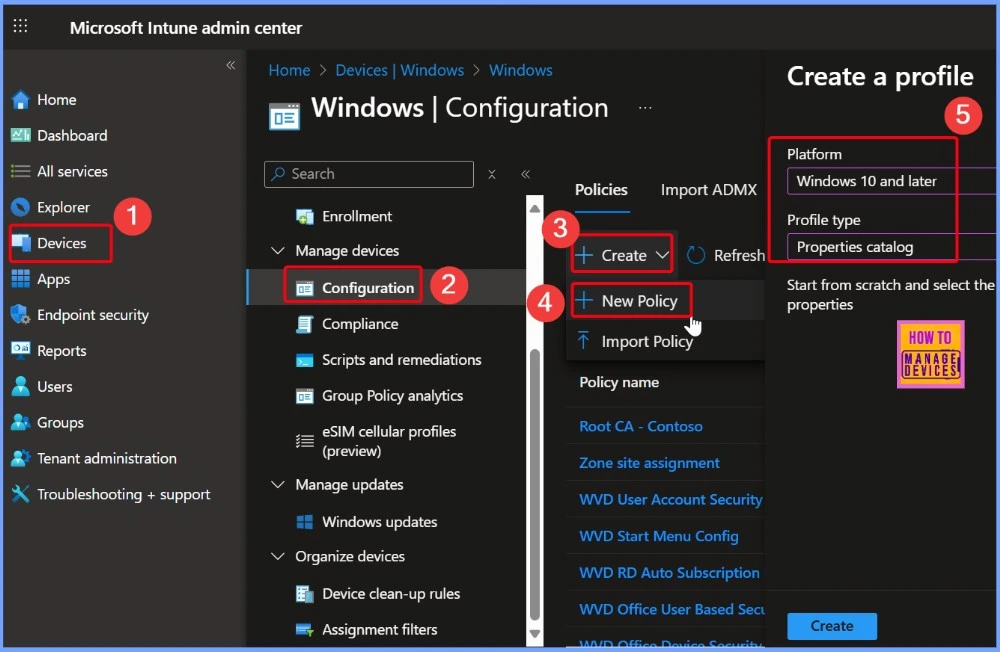
Task: Open WVD RD Auto Subscription policy
Action: pyautogui.click(x=669, y=572)
